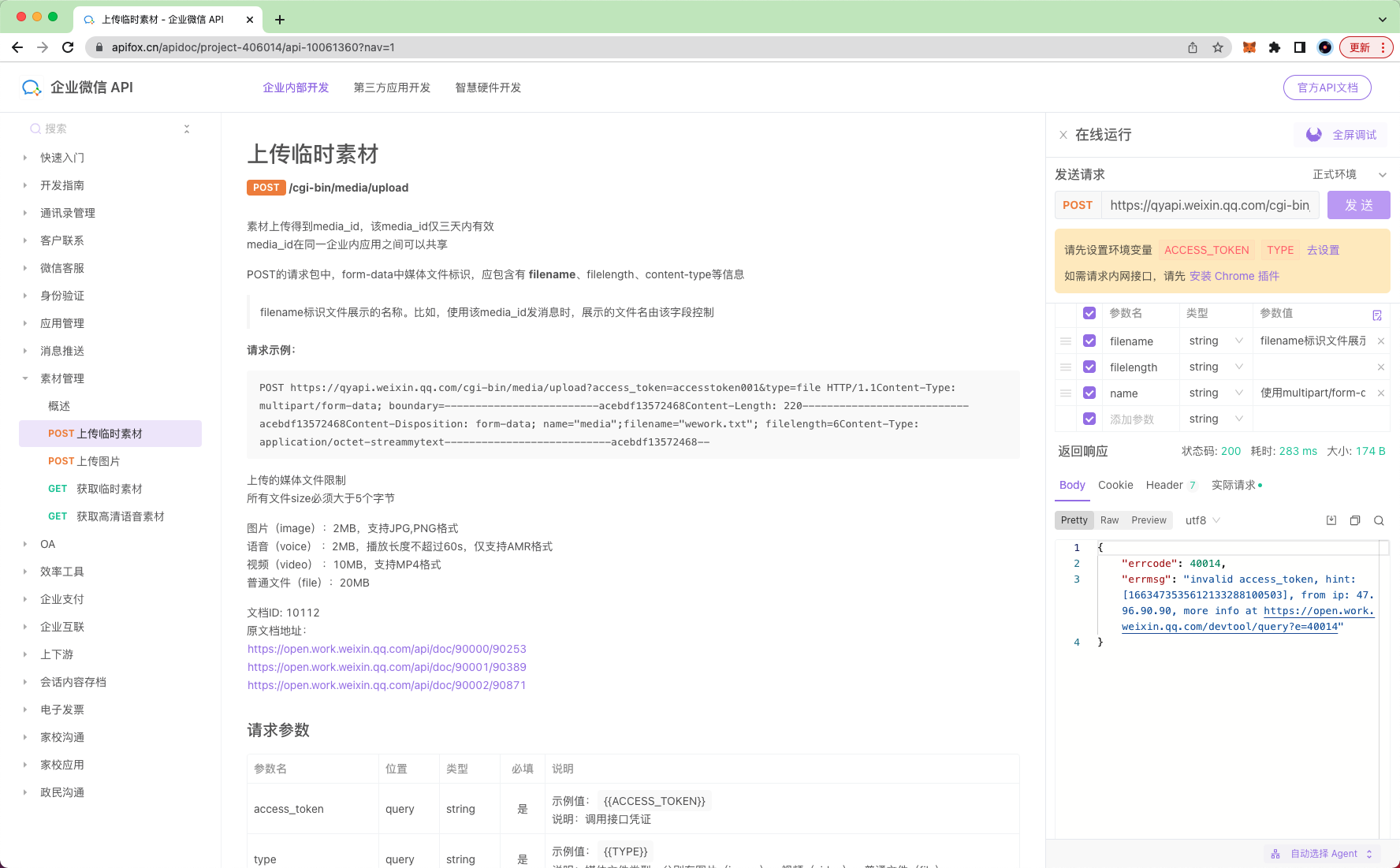The width and height of the screenshot is (1400, 868).
Task: Click the Agent network icon at bottom
Action: pyautogui.click(x=1275, y=854)
